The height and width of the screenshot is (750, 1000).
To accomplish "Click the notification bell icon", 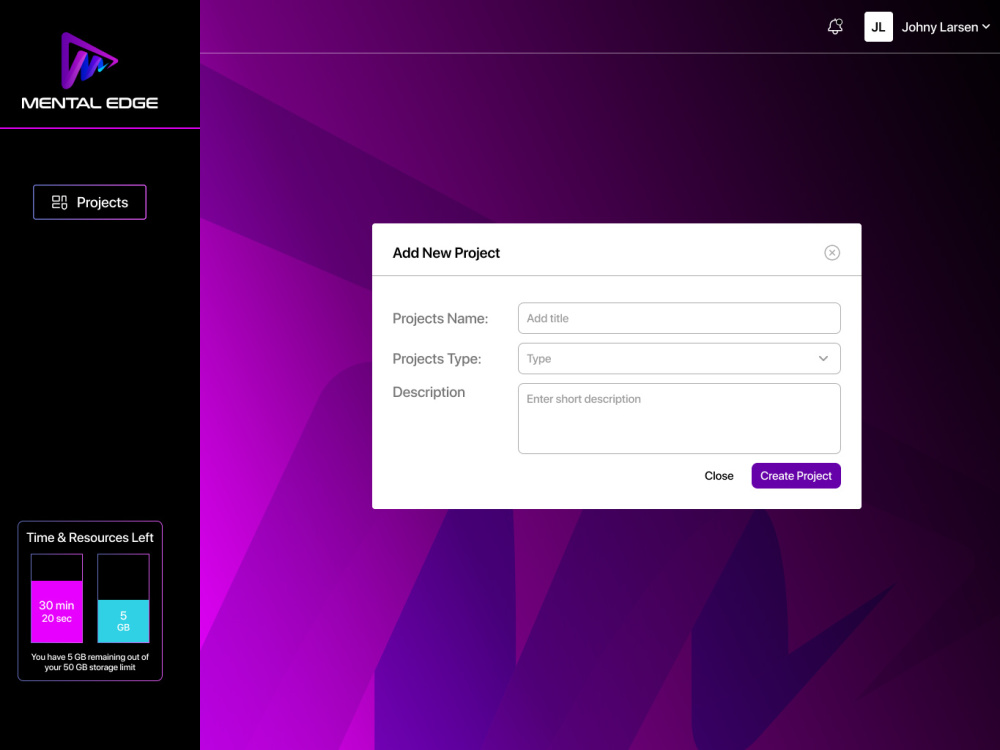I will point(835,27).
